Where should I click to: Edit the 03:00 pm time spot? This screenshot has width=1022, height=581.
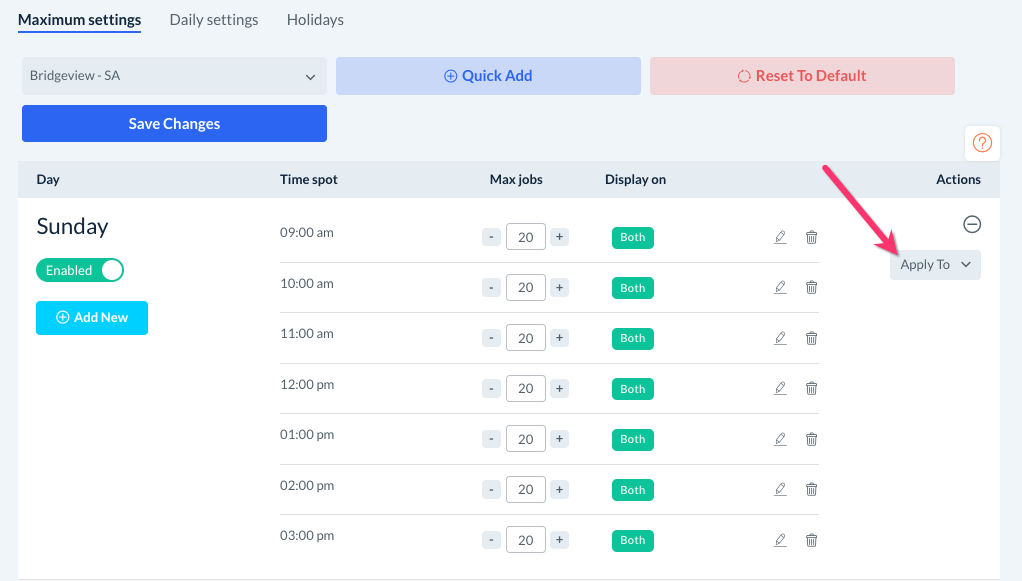tap(780, 541)
